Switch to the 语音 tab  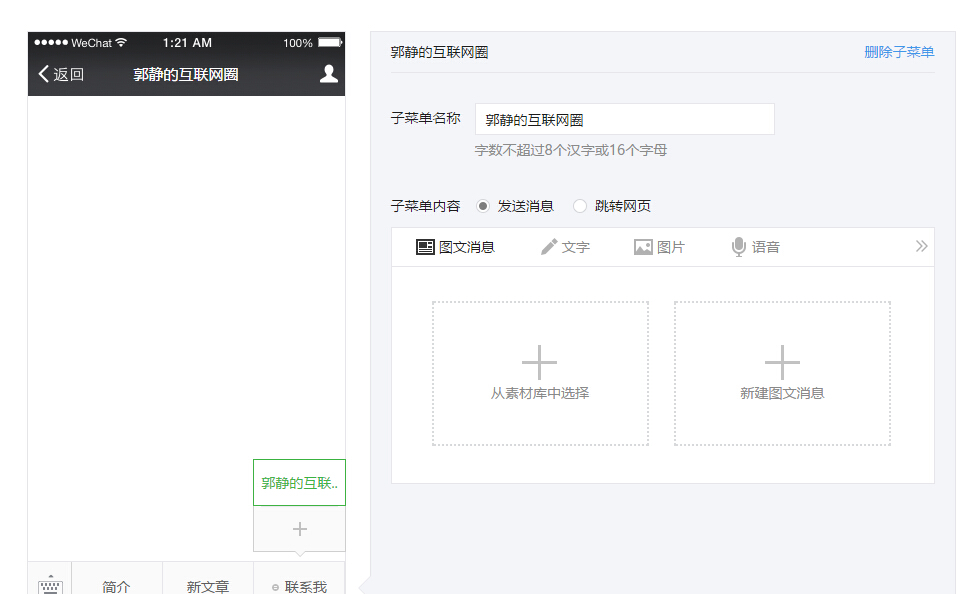[x=755, y=247]
